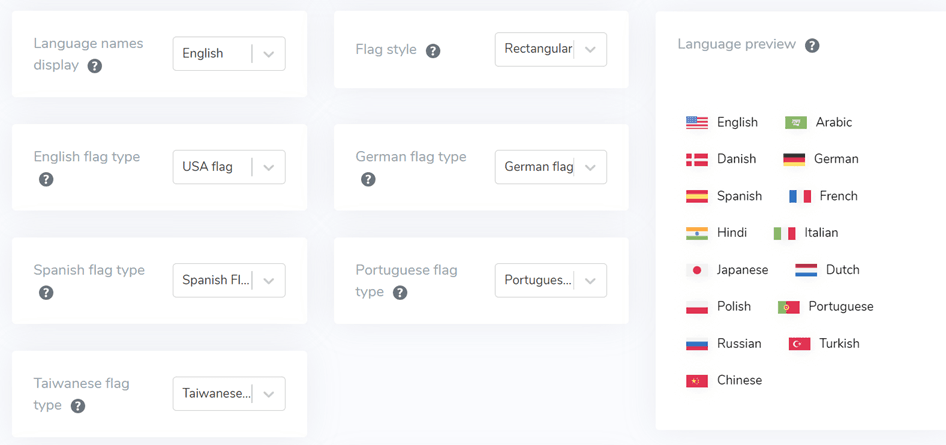Click the Turkish flag icon
946x445 pixels.
(x=799, y=344)
